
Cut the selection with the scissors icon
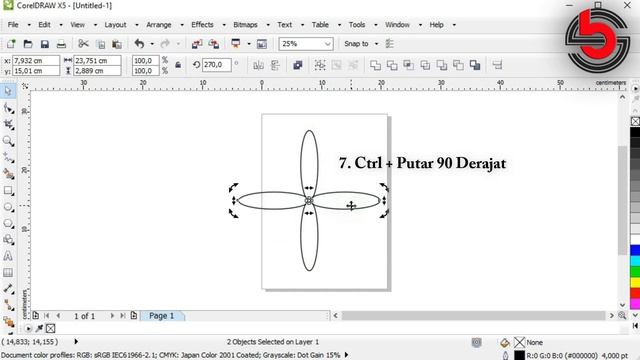coord(83,44)
